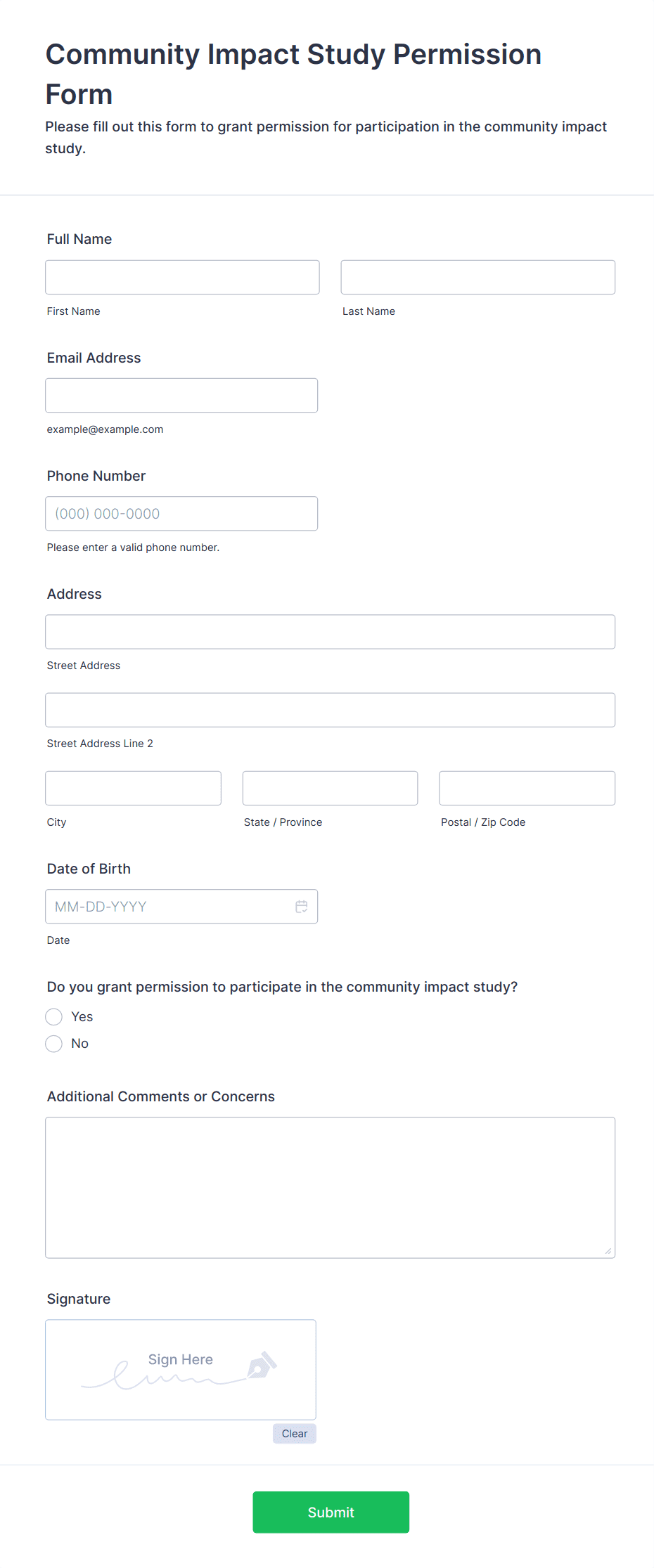
Task: Clear the signature field
Action: tap(294, 1433)
